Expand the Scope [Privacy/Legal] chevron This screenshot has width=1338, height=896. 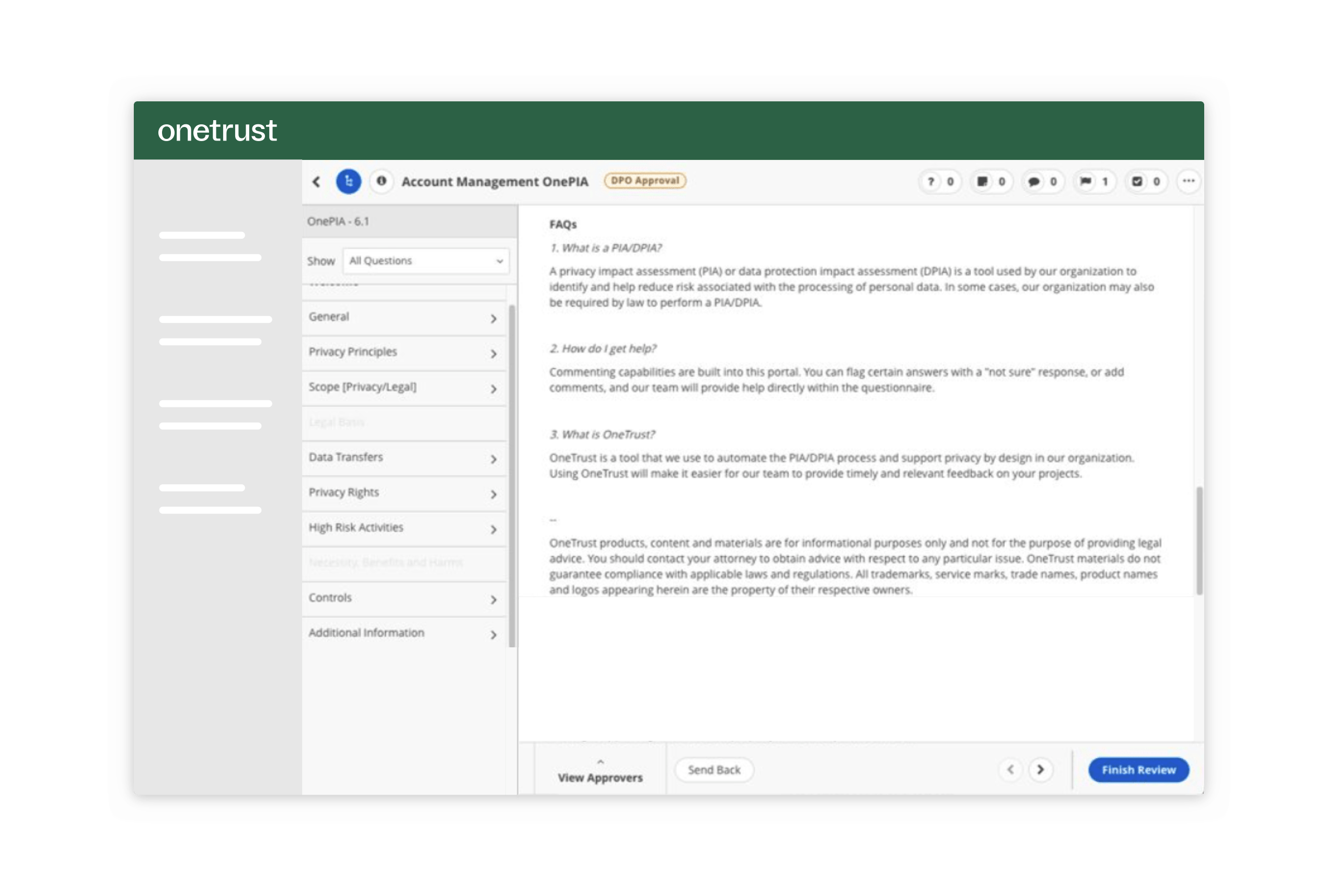point(493,389)
